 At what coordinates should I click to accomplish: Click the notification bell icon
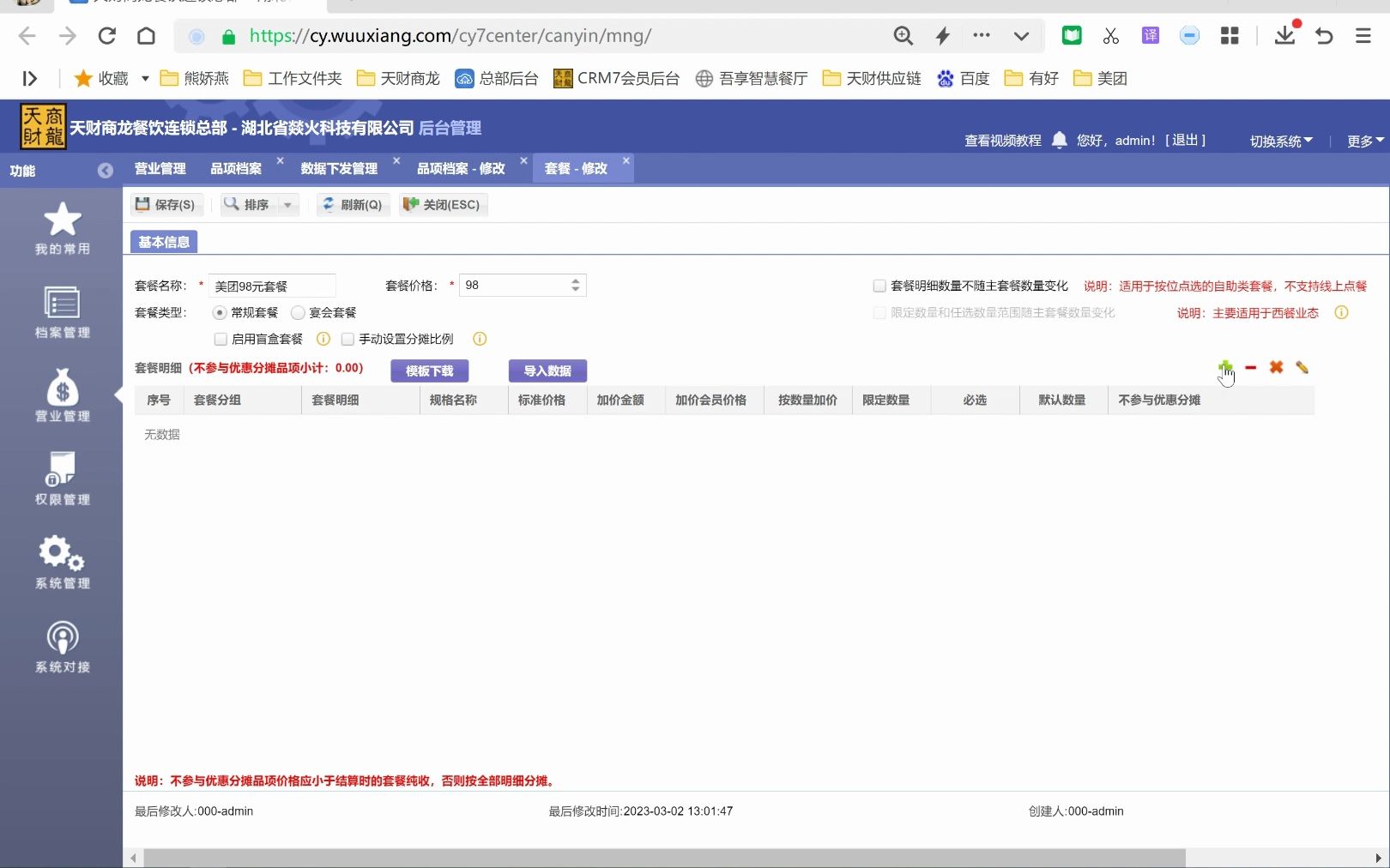point(1060,140)
